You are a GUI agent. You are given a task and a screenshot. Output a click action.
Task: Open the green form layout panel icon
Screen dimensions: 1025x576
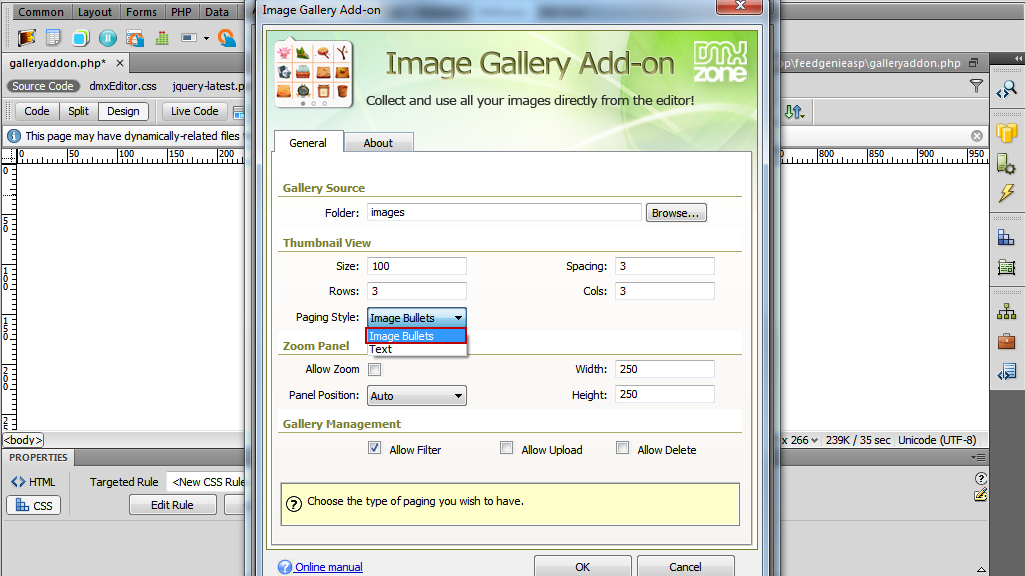coord(1007,267)
